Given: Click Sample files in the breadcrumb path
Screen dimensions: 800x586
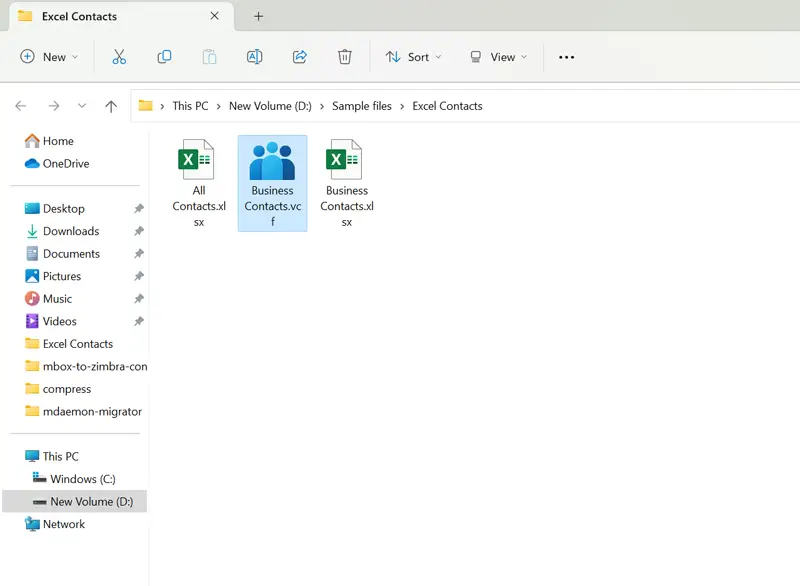Looking at the screenshot, I should [x=361, y=106].
